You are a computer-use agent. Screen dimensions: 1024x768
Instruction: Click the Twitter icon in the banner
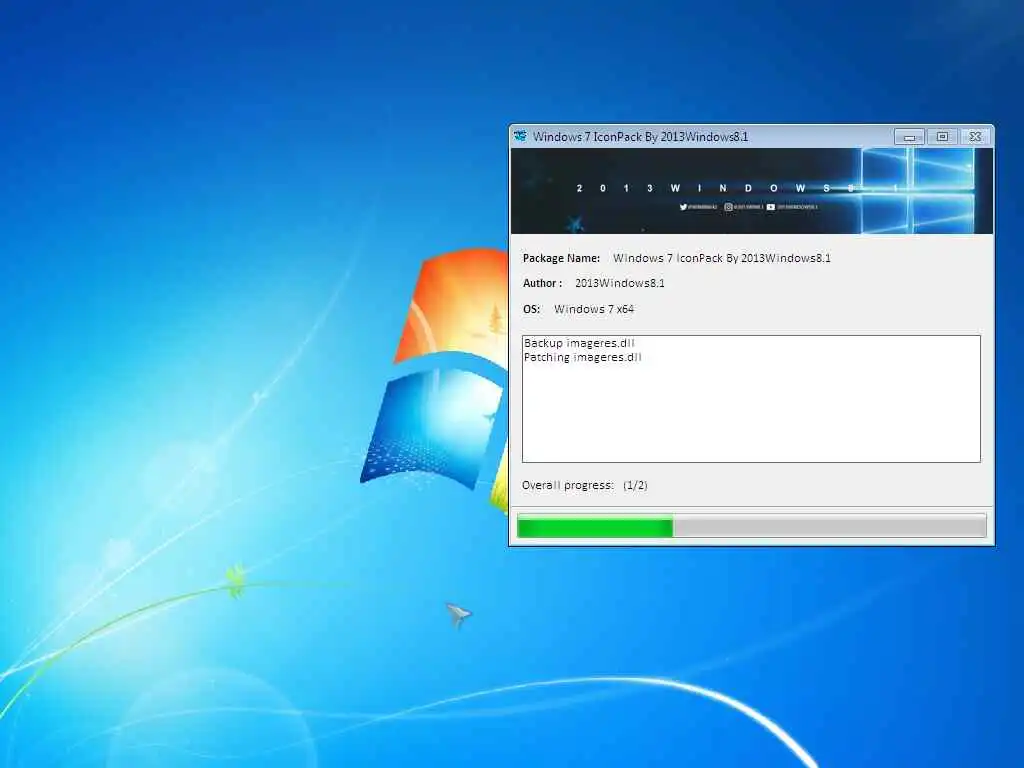(x=683, y=207)
